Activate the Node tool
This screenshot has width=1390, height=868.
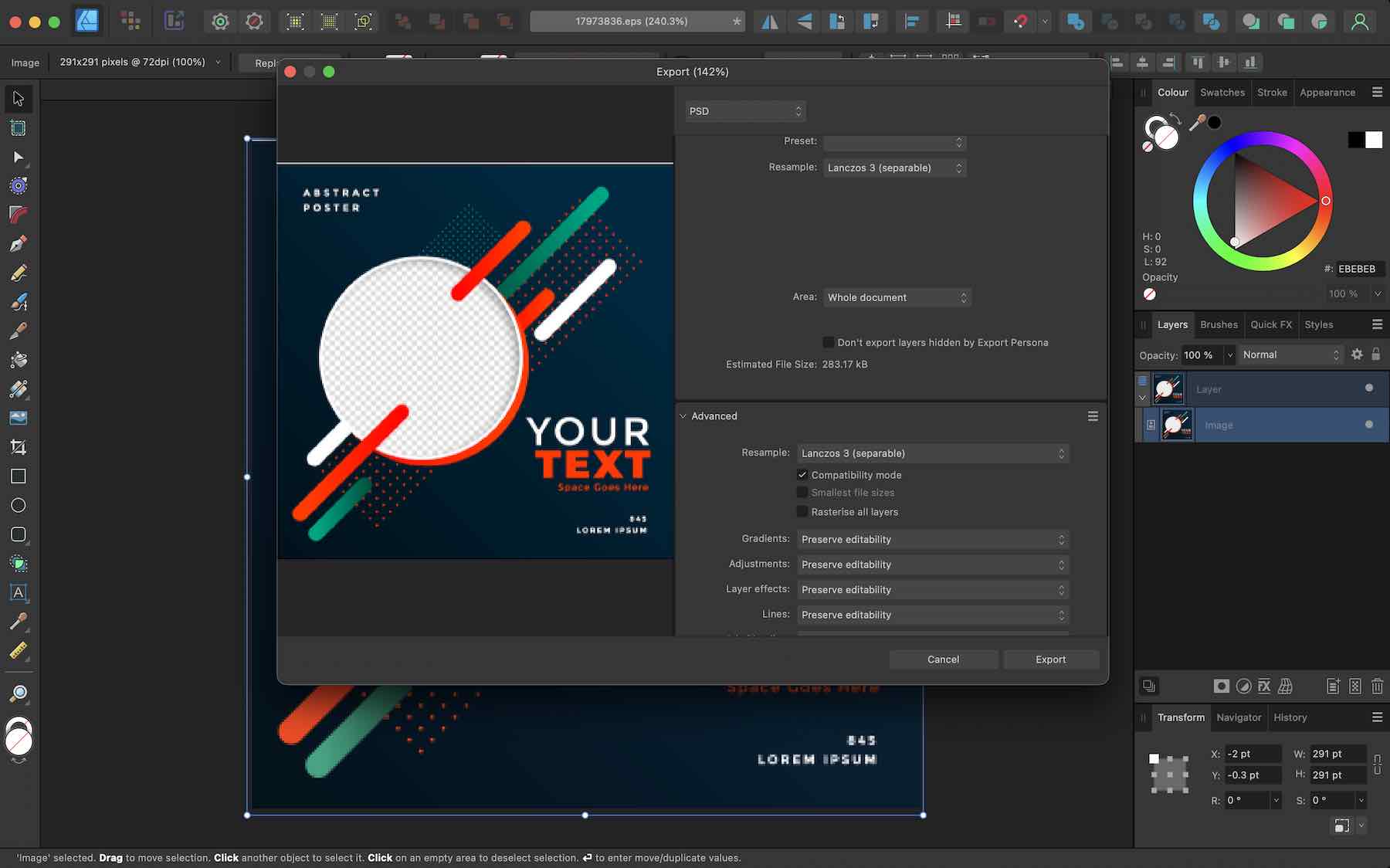pyautogui.click(x=18, y=158)
